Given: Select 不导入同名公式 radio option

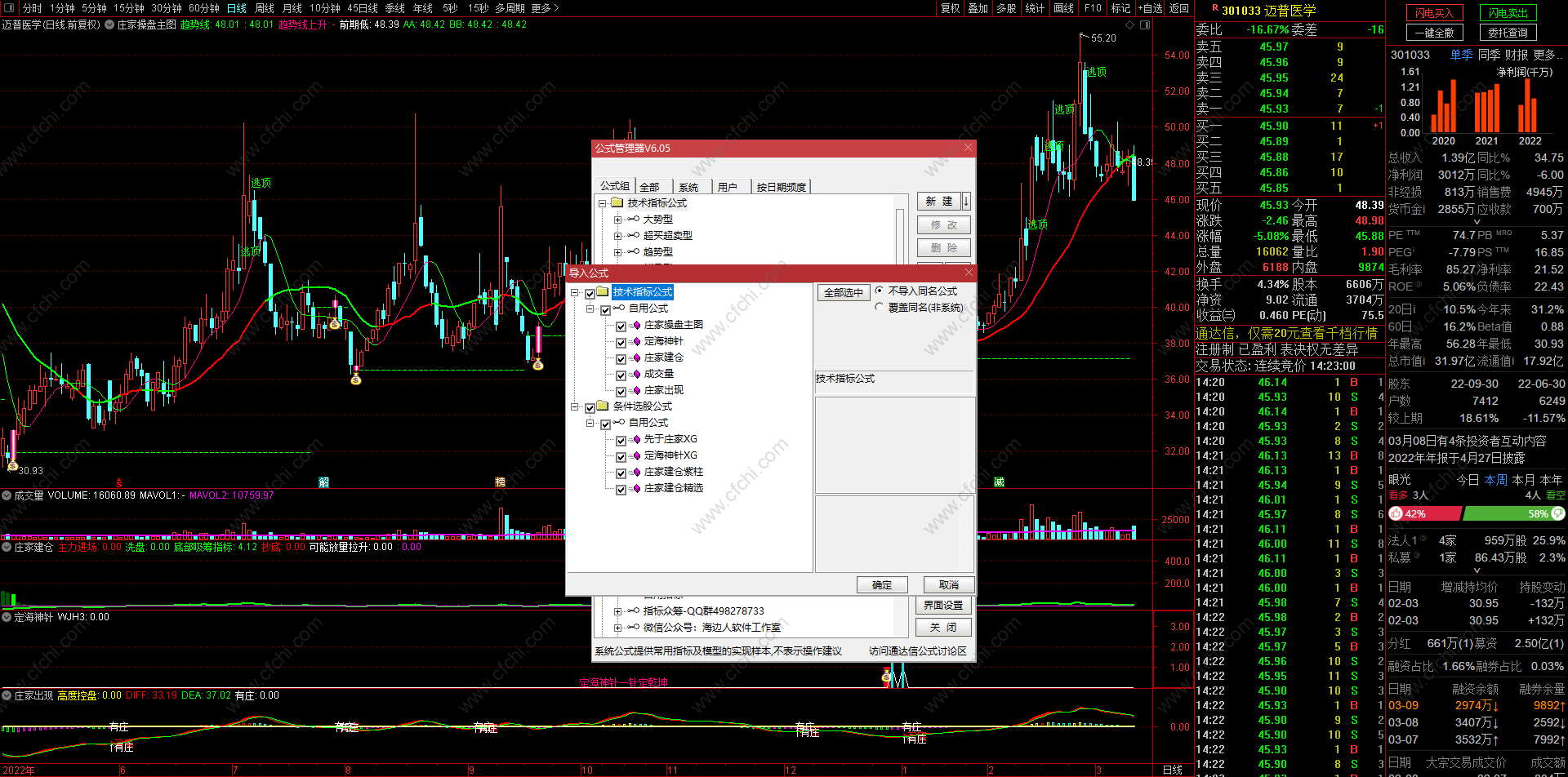Looking at the screenshot, I should point(879,291).
